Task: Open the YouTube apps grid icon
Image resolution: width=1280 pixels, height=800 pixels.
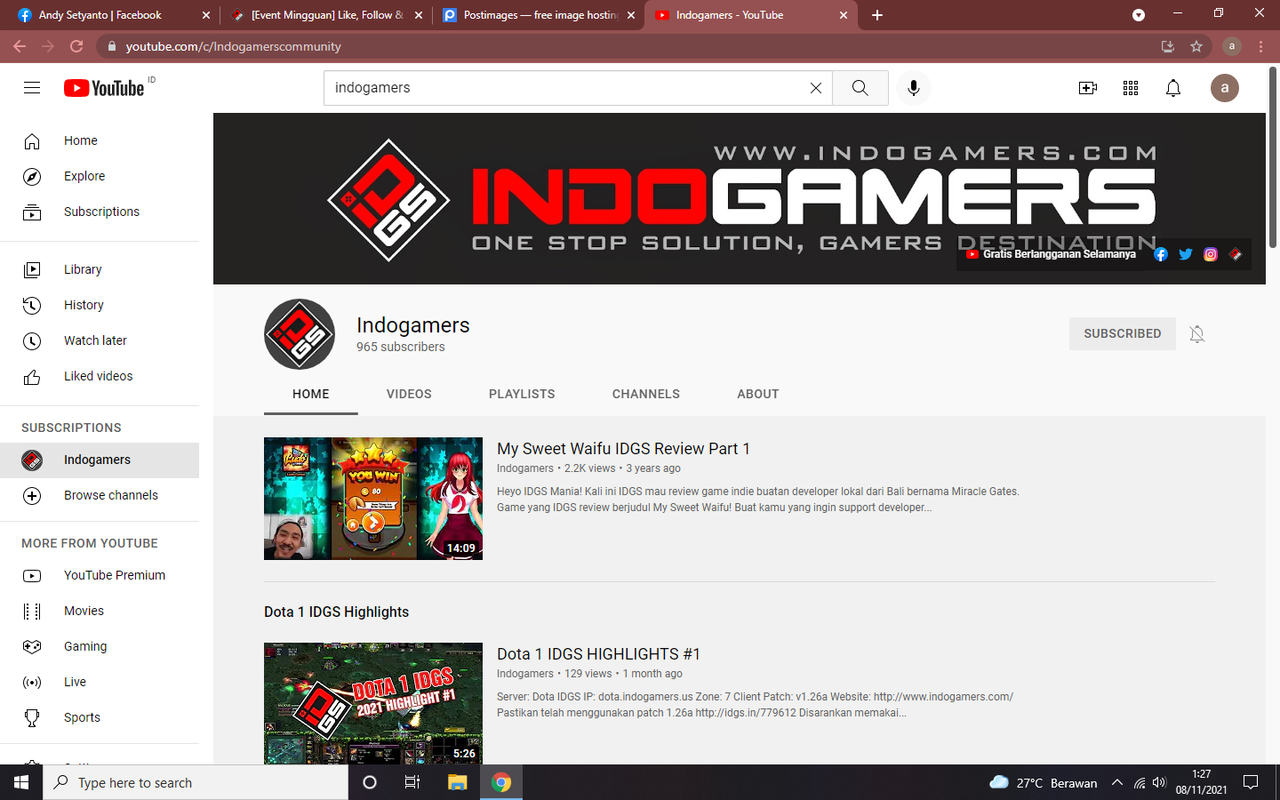Action: [x=1131, y=88]
